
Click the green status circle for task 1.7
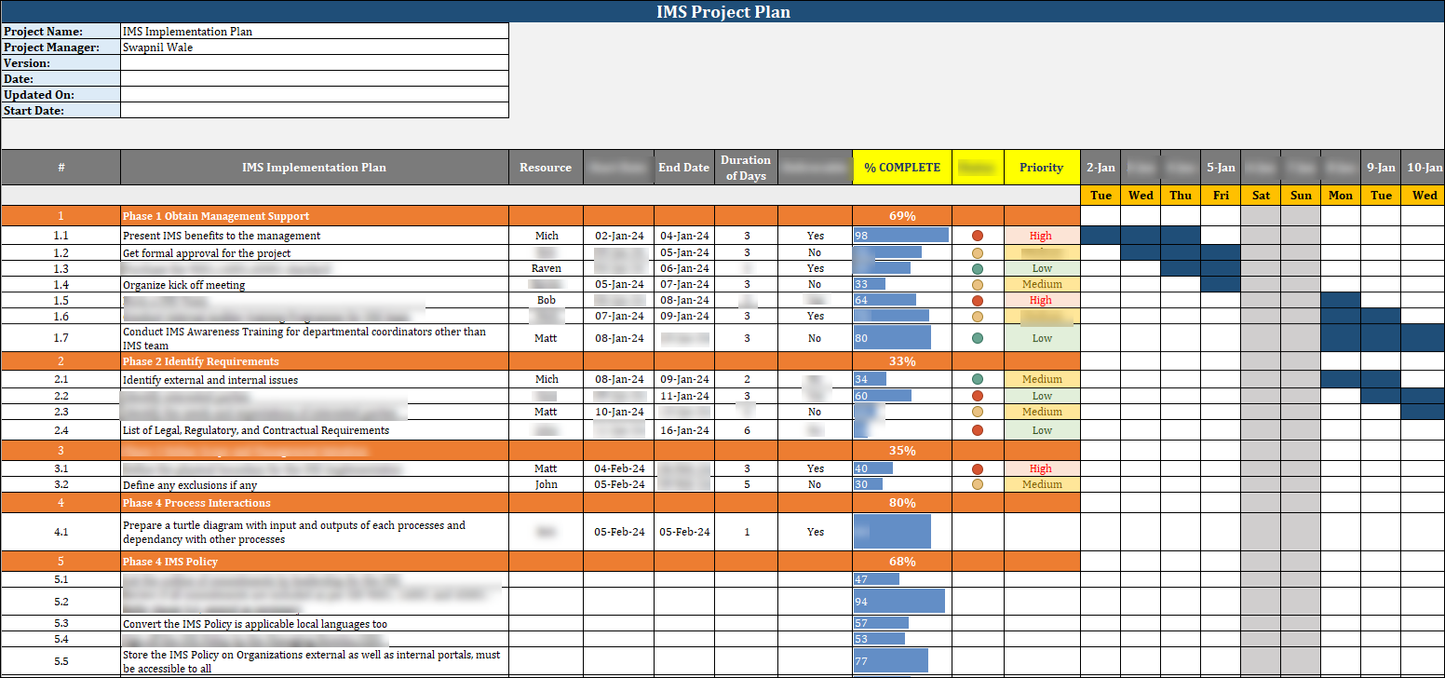(x=977, y=337)
